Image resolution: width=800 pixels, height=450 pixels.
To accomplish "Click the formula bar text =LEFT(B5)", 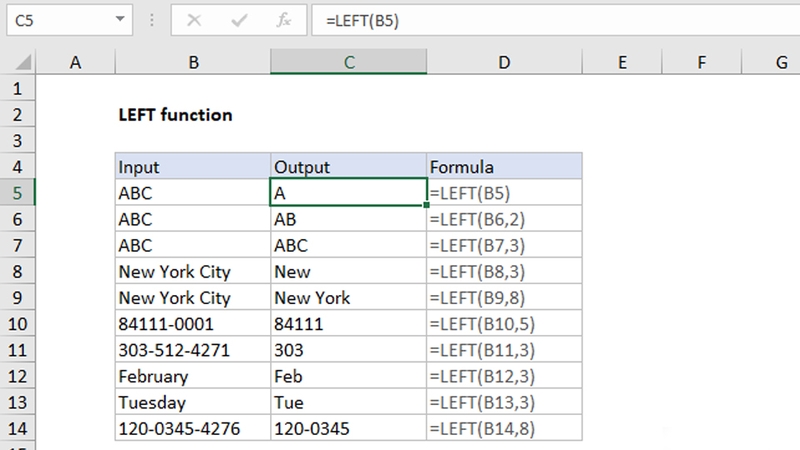I will [362, 21].
